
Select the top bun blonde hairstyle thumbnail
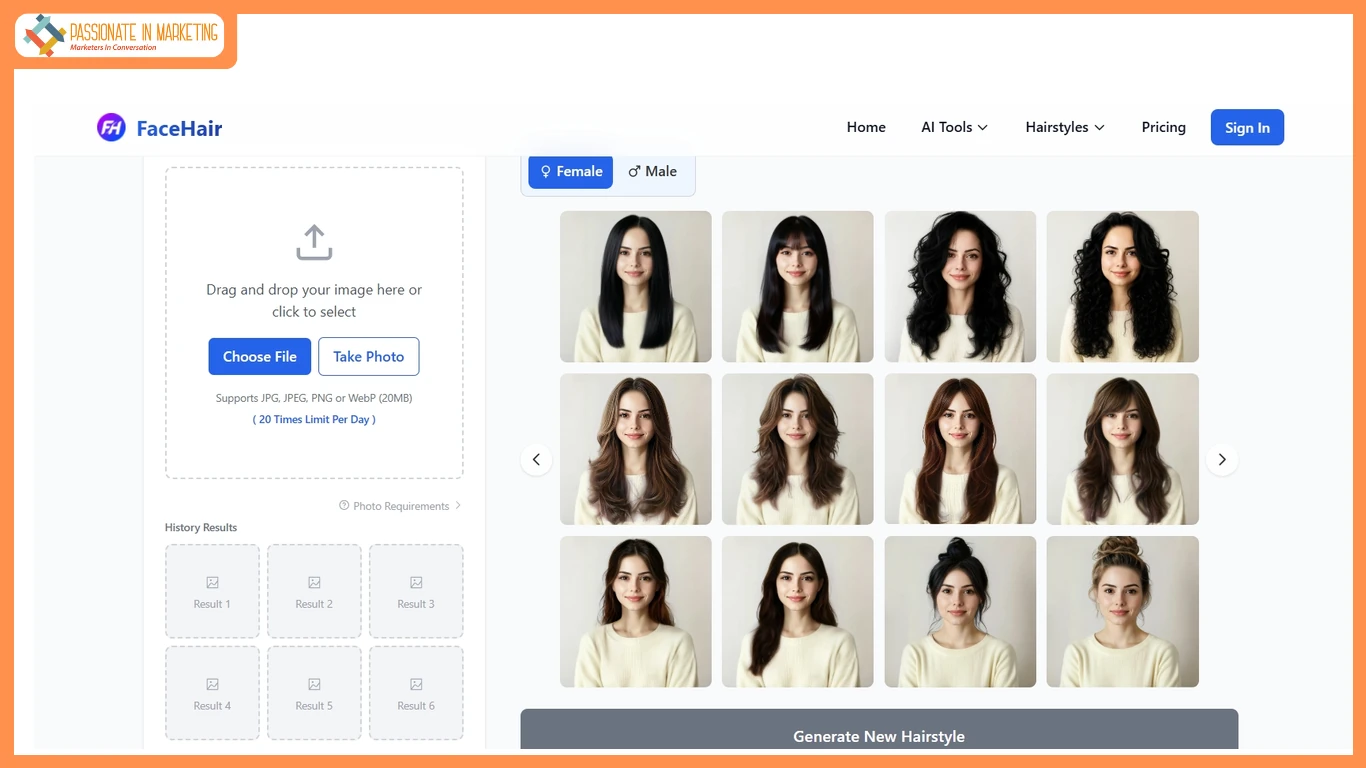[x=1122, y=612]
